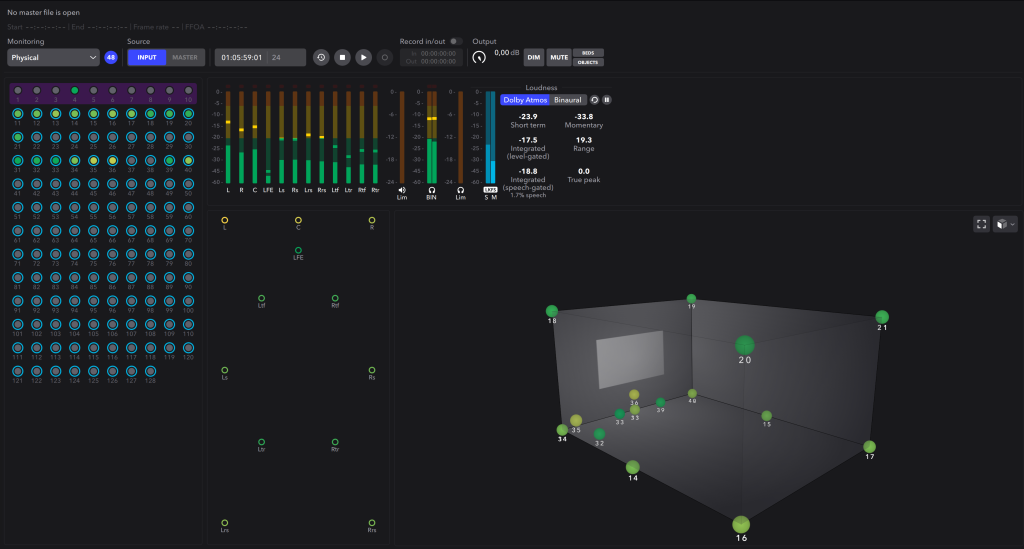Click the Stop transport button
Image resolution: width=1024 pixels, height=549 pixels.
tap(342, 58)
